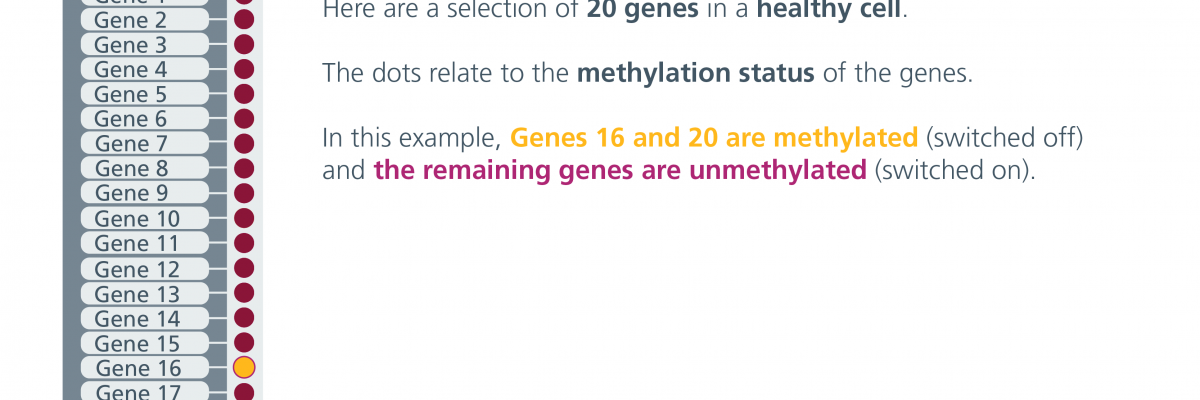Viewport: 1200px width, 400px height.
Task: Click the orange methylated dot for Gene 16
Action: (x=244, y=368)
